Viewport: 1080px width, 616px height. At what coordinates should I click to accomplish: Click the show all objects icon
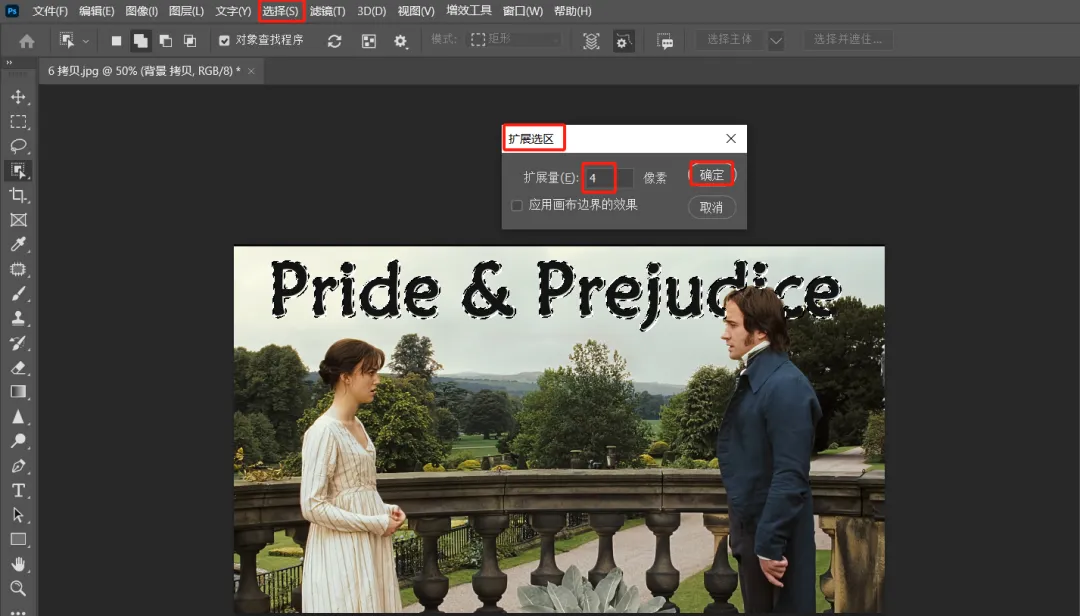369,41
